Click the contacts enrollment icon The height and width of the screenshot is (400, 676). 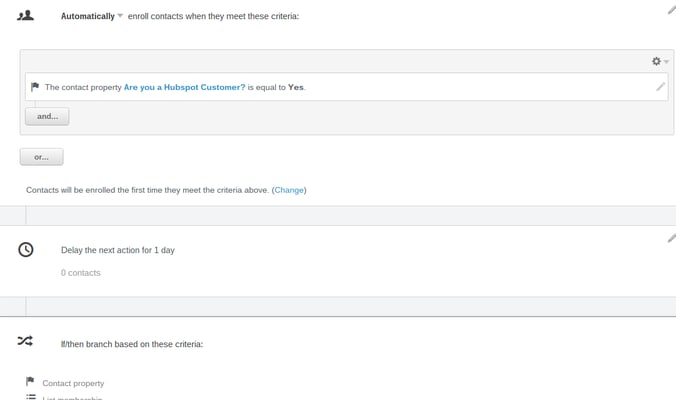(26, 16)
